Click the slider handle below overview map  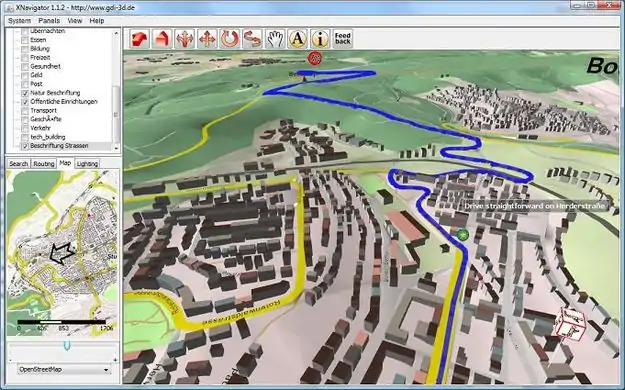coord(67,345)
